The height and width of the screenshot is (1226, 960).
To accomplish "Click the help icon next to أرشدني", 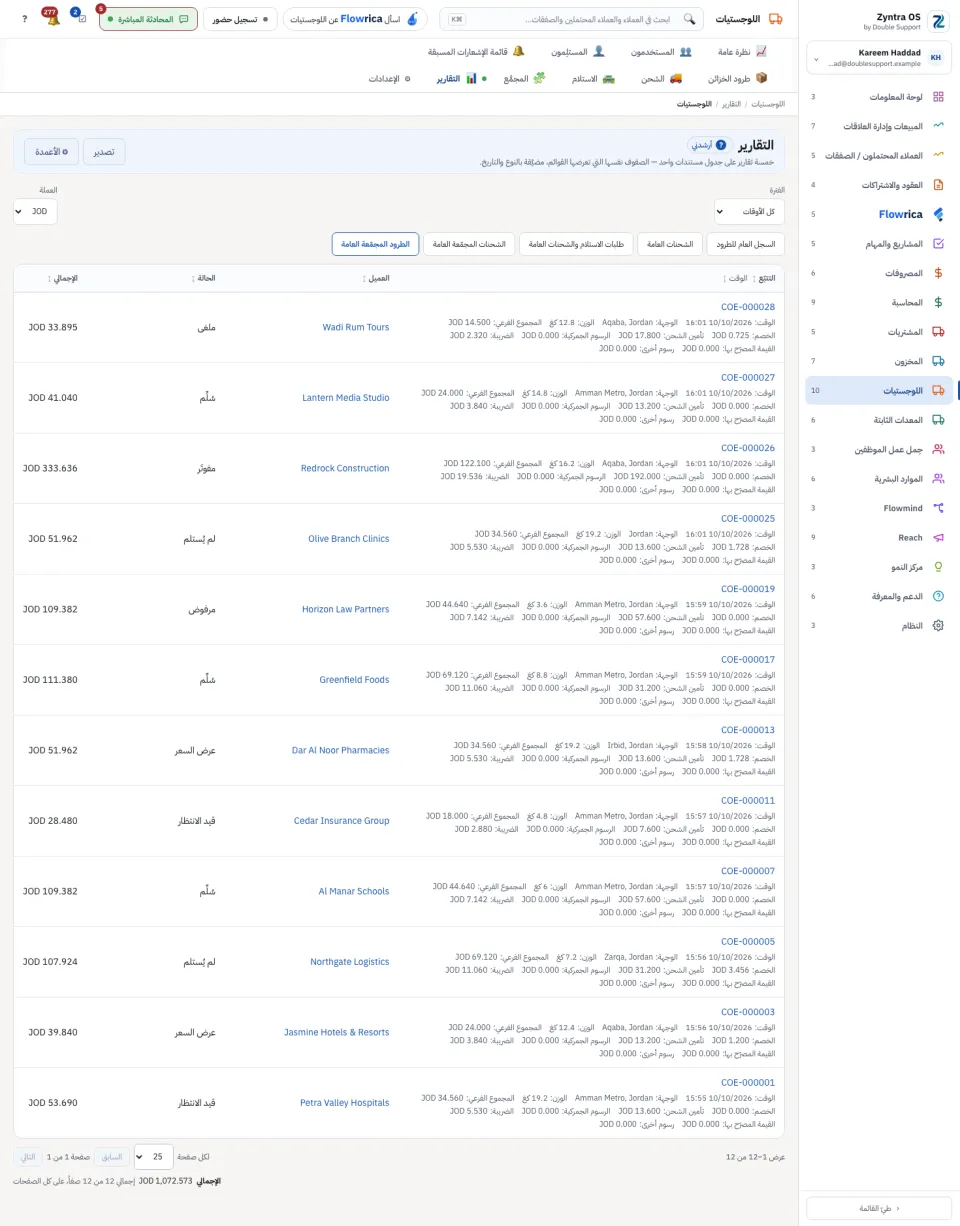I will (x=721, y=145).
